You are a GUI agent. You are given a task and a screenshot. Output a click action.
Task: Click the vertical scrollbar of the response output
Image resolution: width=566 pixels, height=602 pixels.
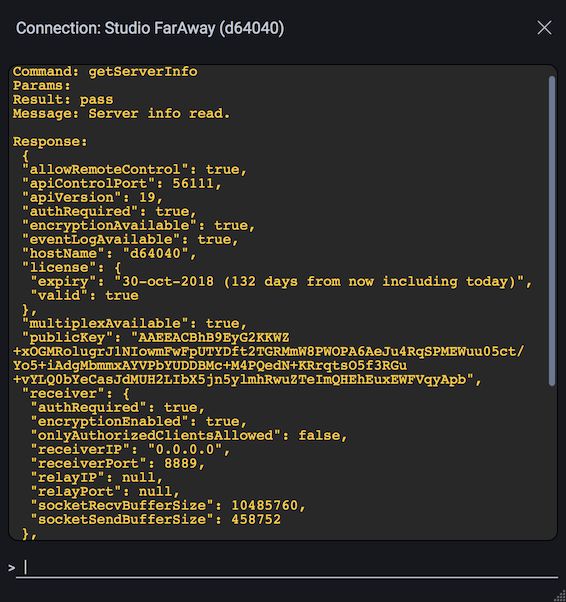coord(552,231)
